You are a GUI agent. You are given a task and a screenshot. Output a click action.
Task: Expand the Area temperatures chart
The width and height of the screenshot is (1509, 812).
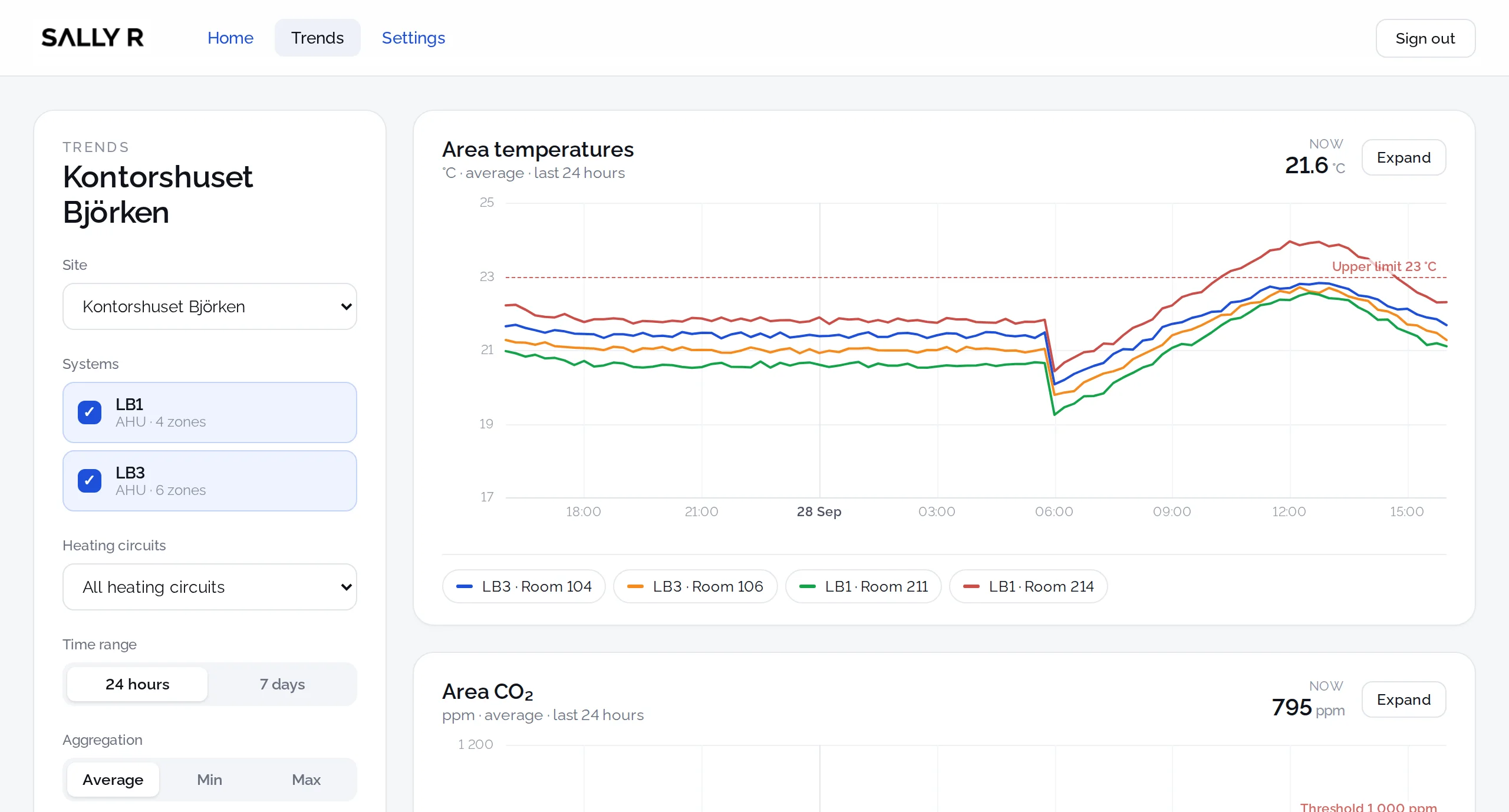(1403, 157)
